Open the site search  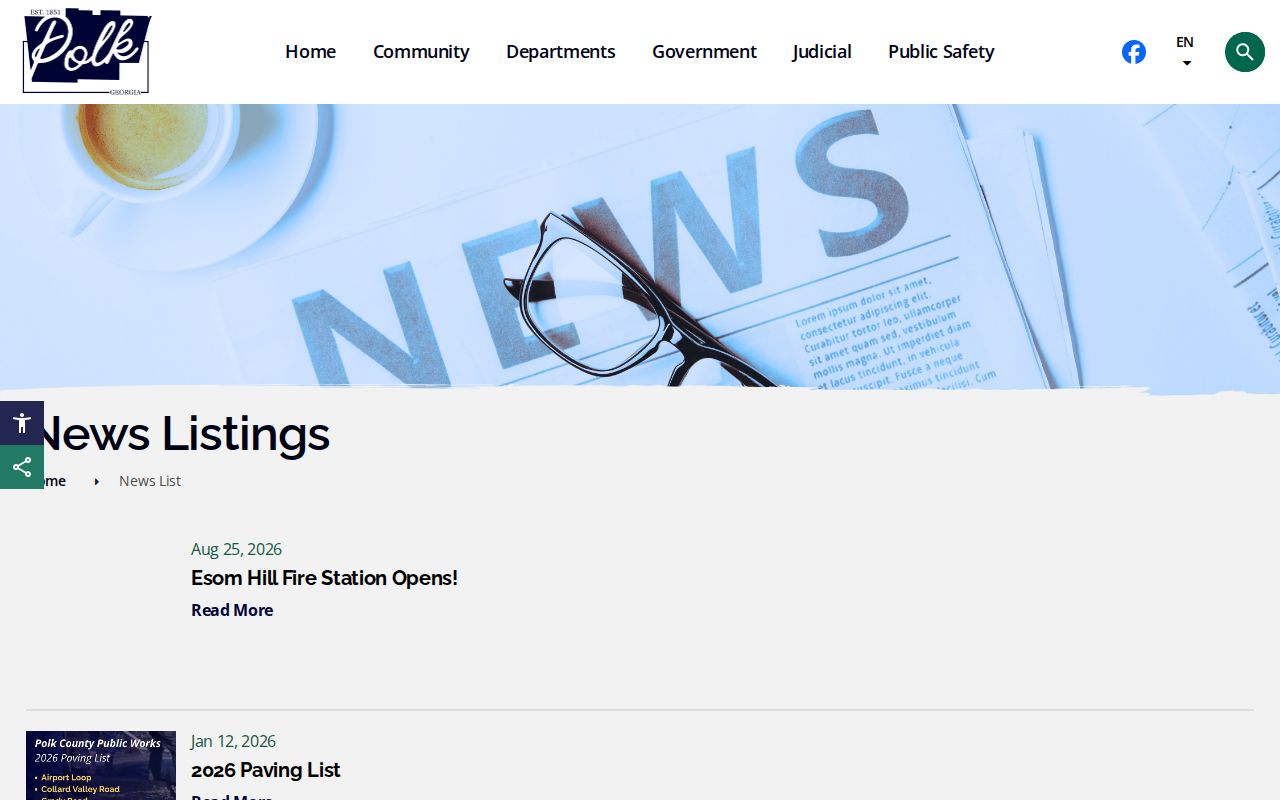coord(1245,52)
